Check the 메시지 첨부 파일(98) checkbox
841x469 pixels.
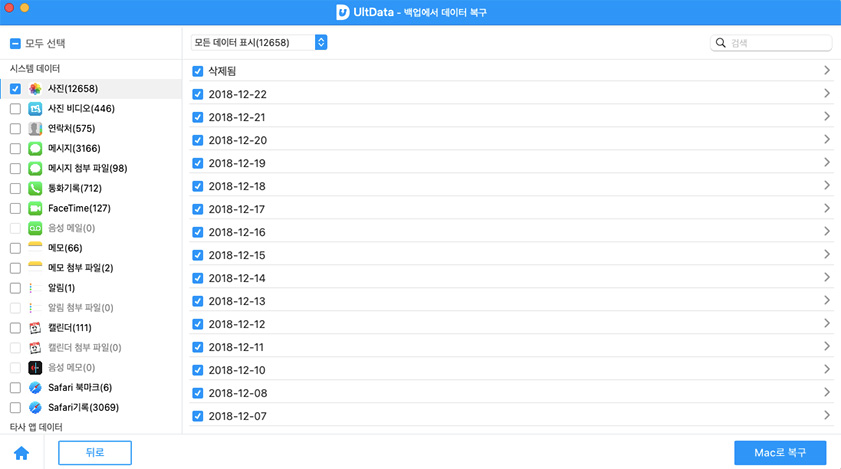pos(15,168)
